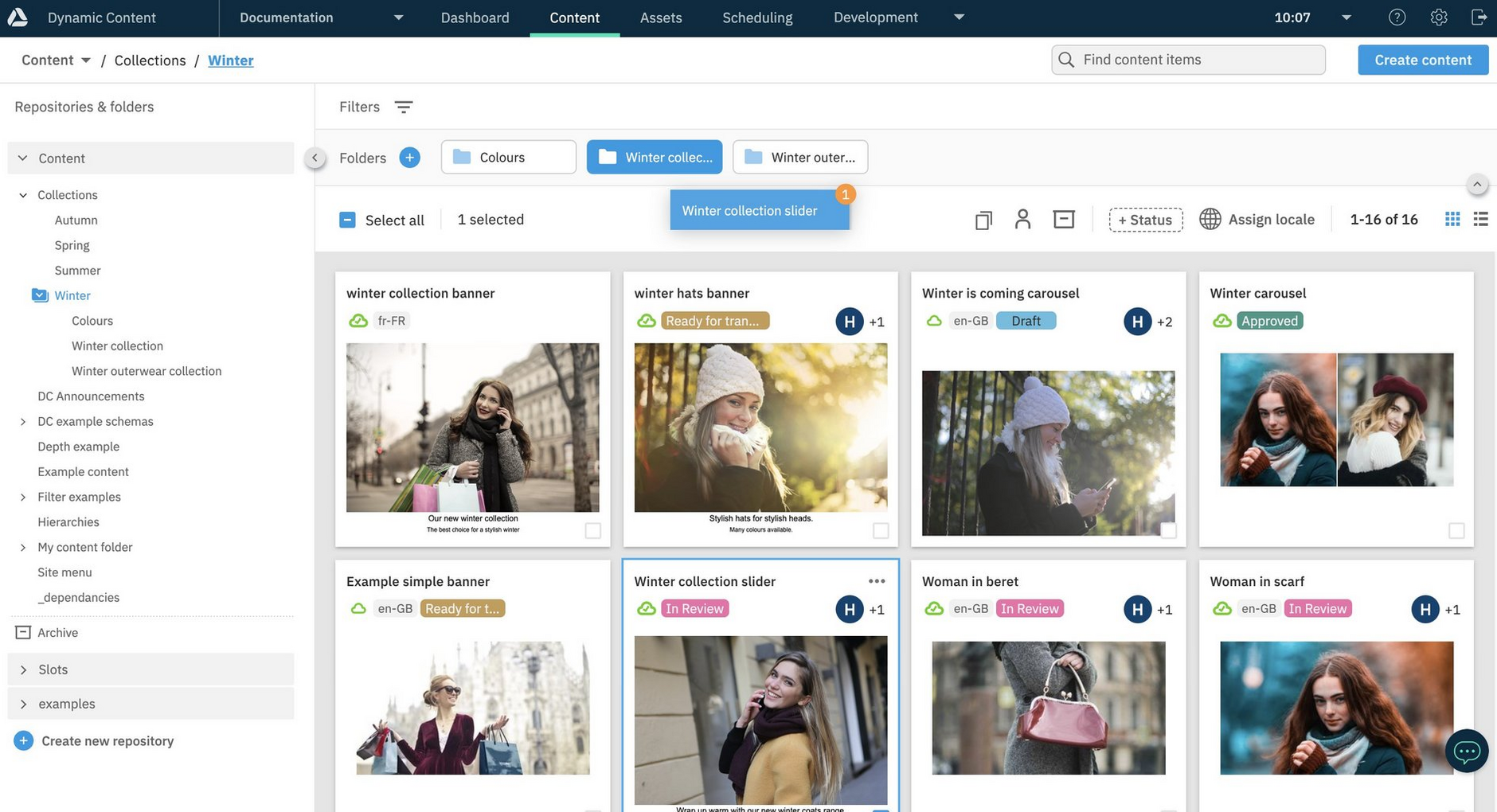This screenshot has height=812, width=1497.
Task: Click the H avatar on Woman in beret
Action: [1137, 609]
